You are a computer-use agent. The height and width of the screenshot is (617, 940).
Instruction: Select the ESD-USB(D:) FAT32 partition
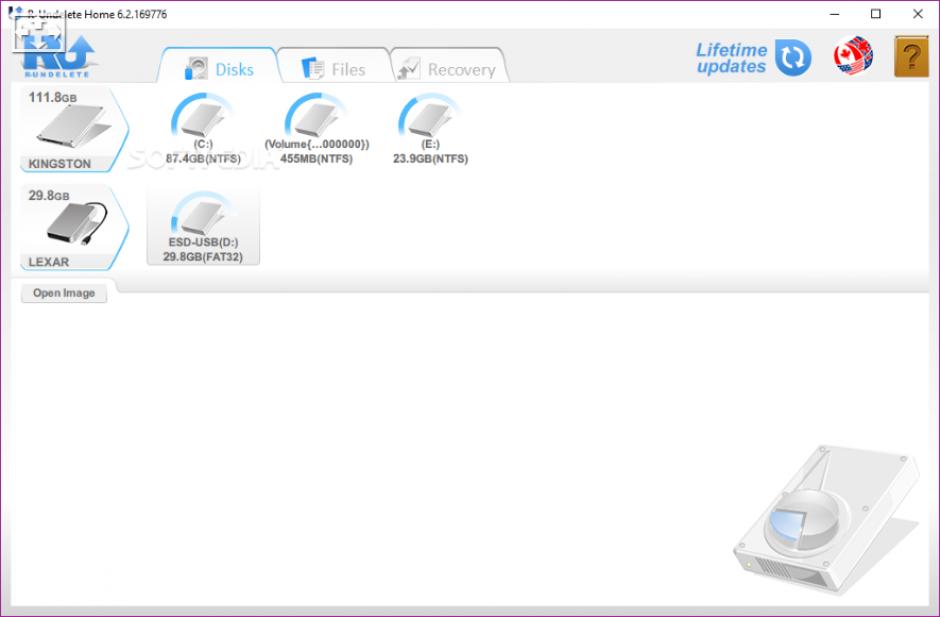pos(203,227)
